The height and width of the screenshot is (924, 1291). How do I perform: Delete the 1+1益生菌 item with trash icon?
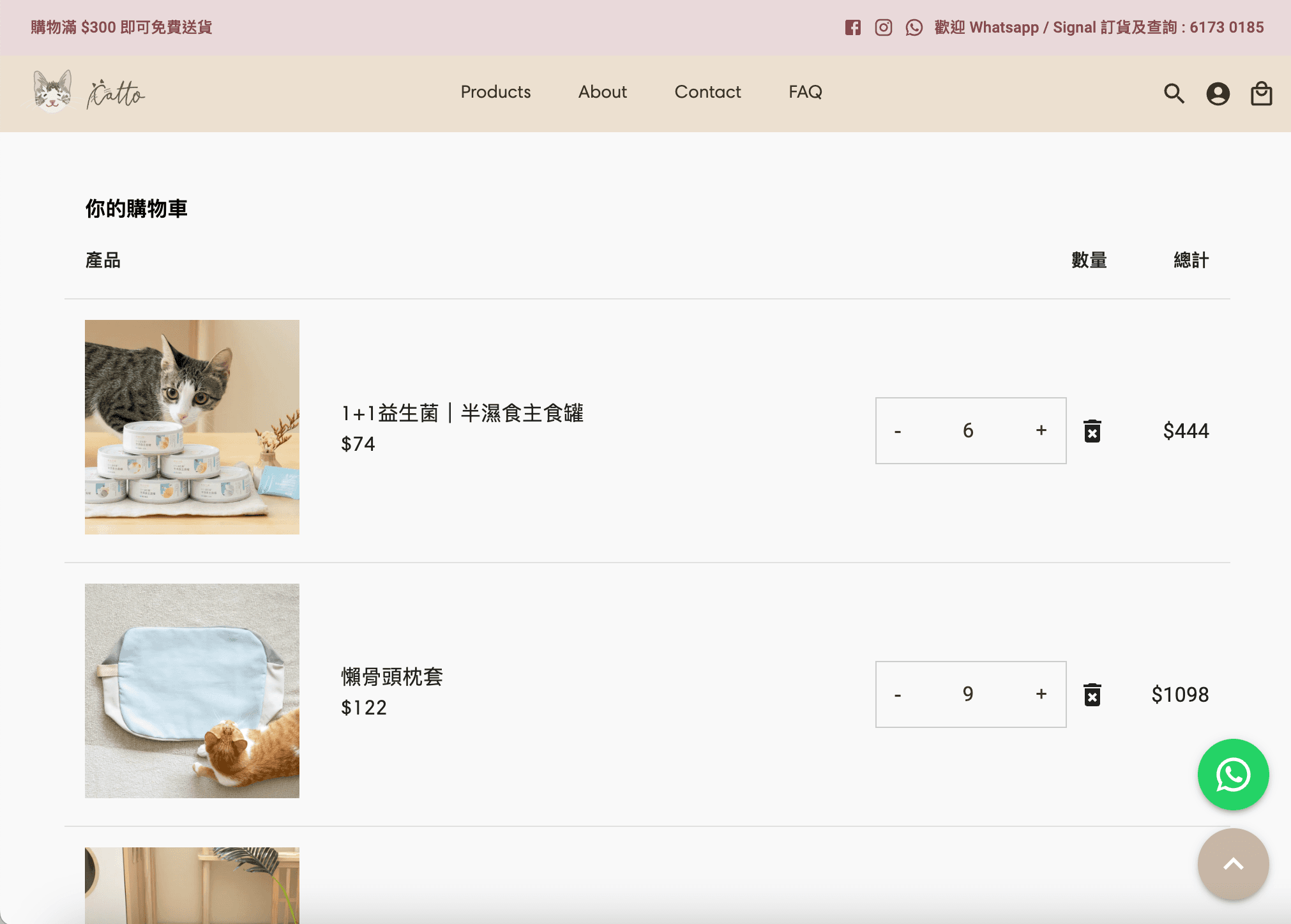coord(1092,431)
